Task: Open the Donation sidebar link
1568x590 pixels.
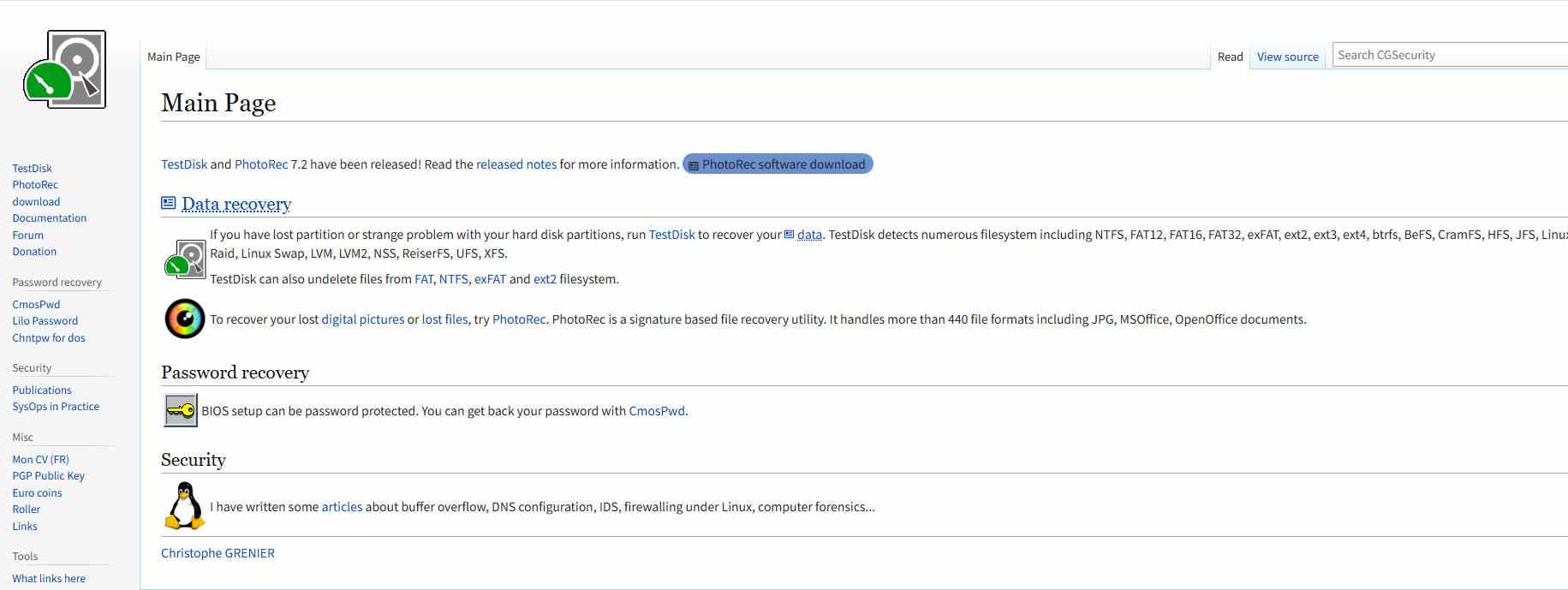Action: click(34, 252)
